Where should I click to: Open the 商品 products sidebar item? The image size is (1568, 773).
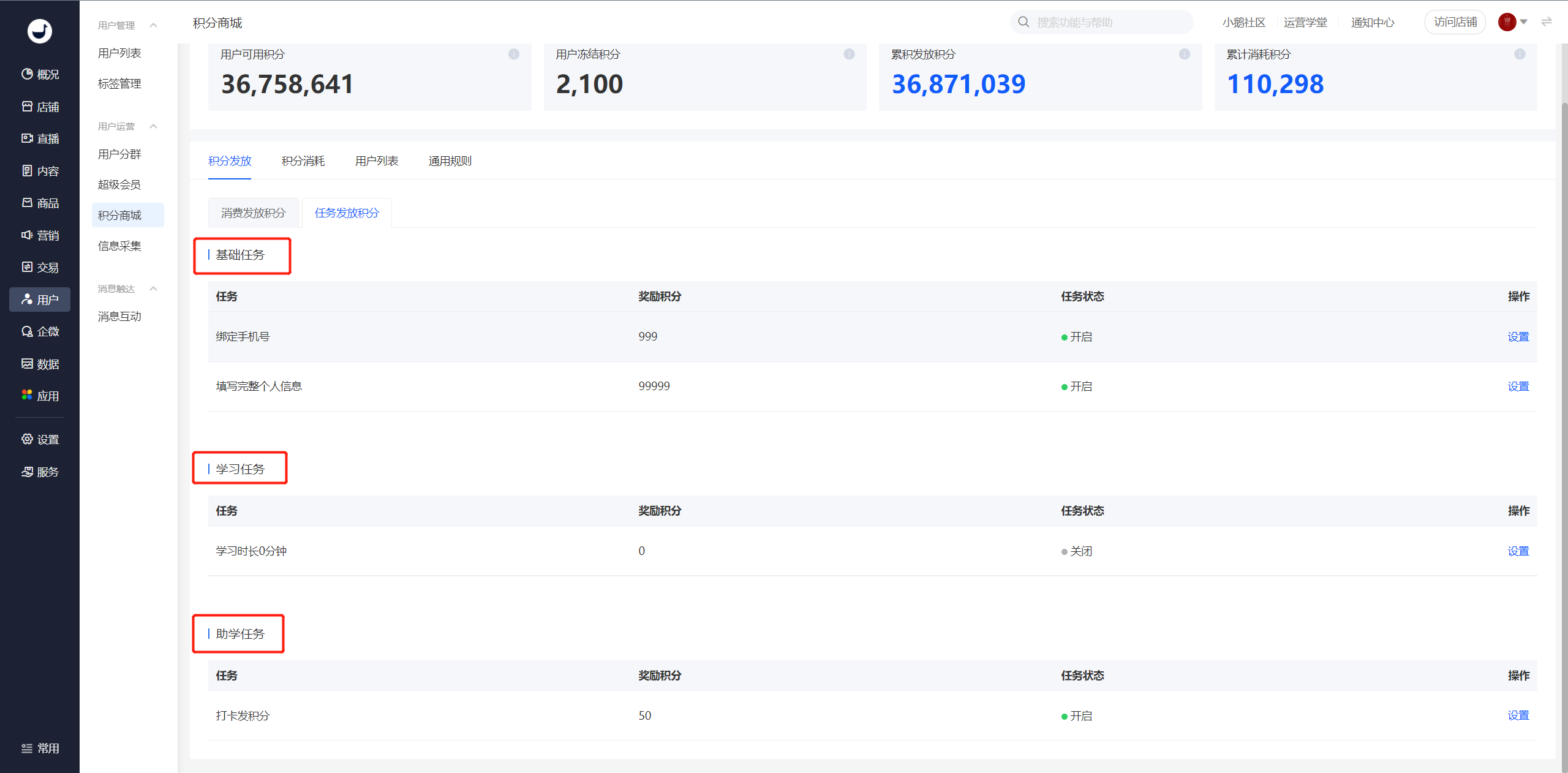(x=40, y=203)
